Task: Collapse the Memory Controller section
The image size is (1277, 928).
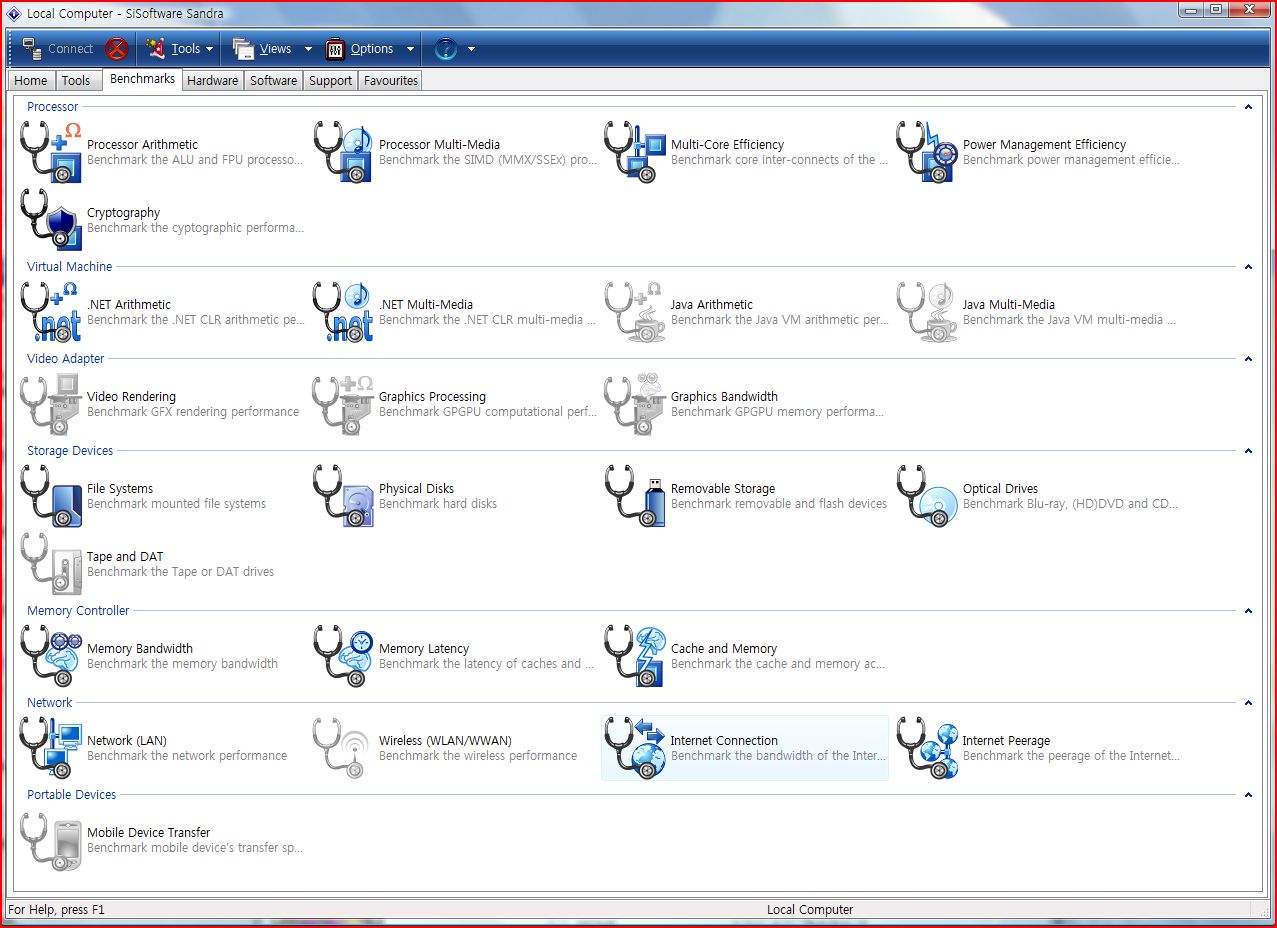Action: 1248,611
